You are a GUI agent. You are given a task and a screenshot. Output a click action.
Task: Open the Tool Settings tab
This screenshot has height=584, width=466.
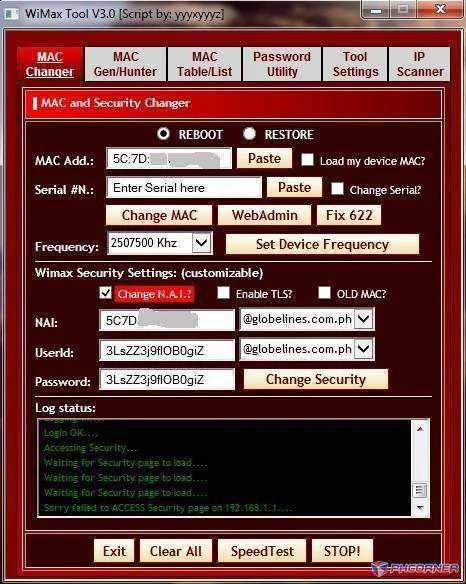(355, 64)
